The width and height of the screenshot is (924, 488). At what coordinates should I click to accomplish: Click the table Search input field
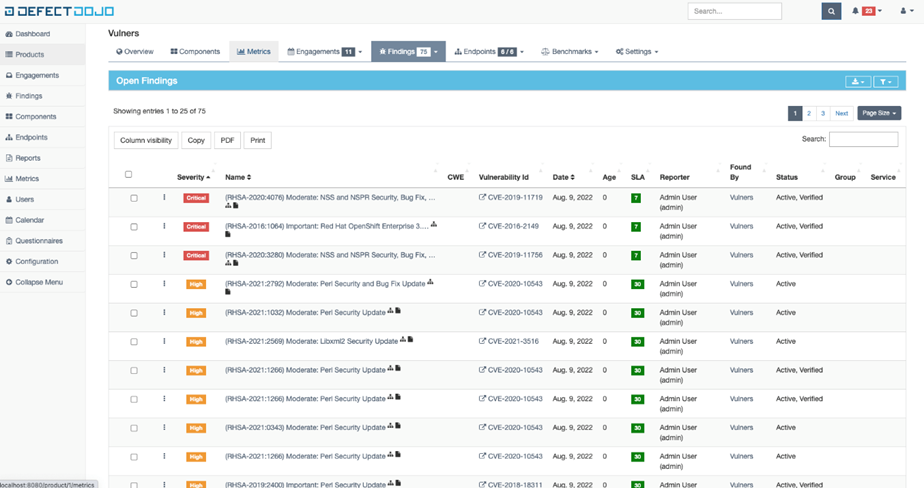[863, 140]
